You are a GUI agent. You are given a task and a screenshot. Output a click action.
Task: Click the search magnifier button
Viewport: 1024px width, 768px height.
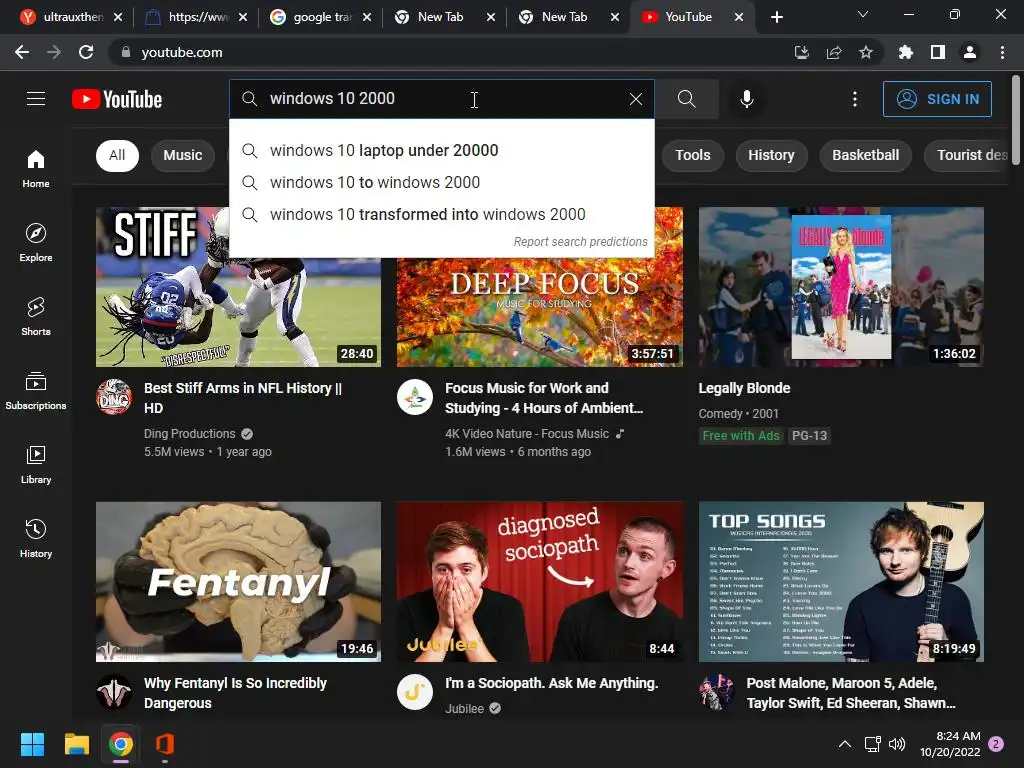pos(686,99)
